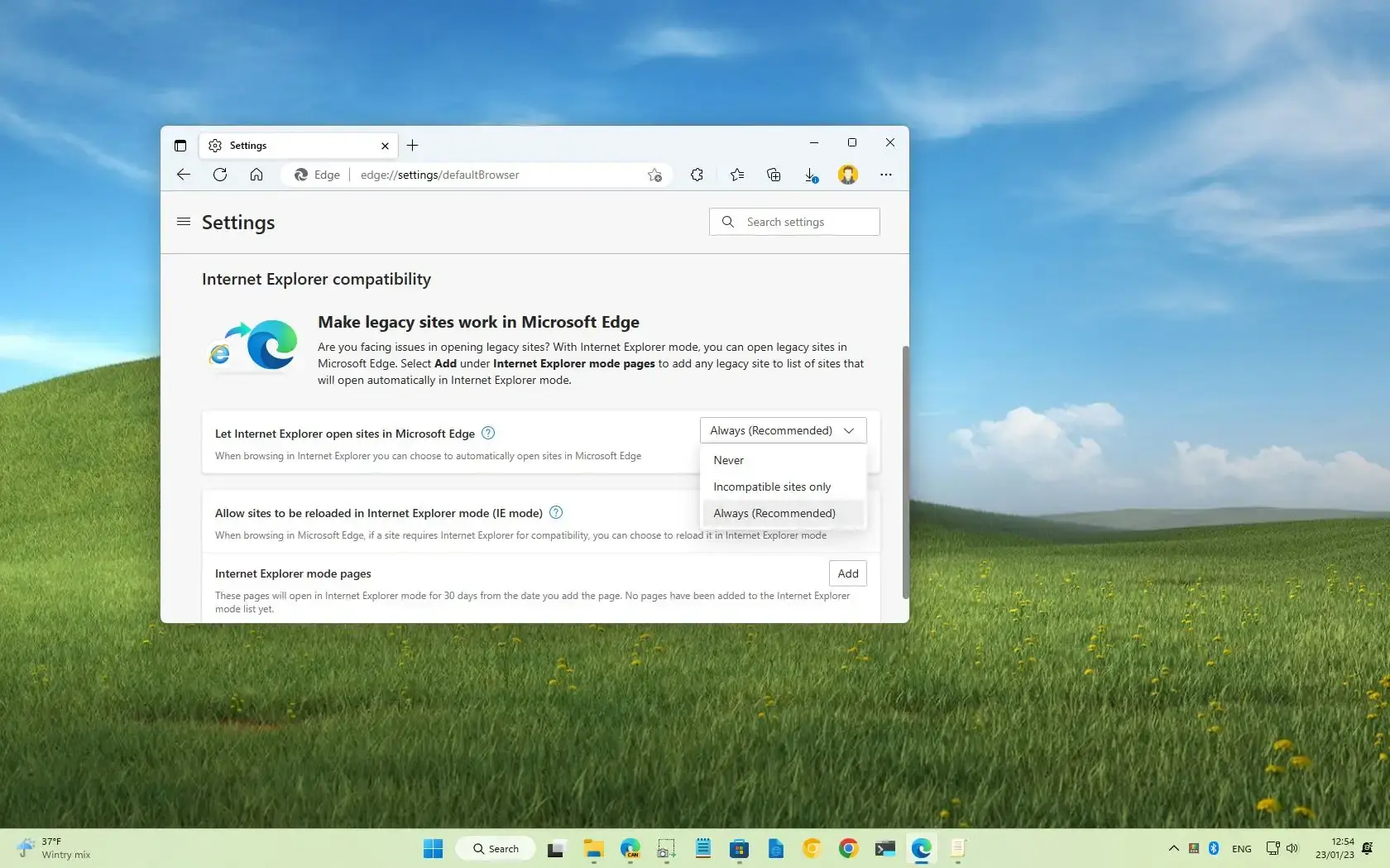Open Google Chrome from the taskbar
Screen dimensions: 1390x868
[x=848, y=848]
